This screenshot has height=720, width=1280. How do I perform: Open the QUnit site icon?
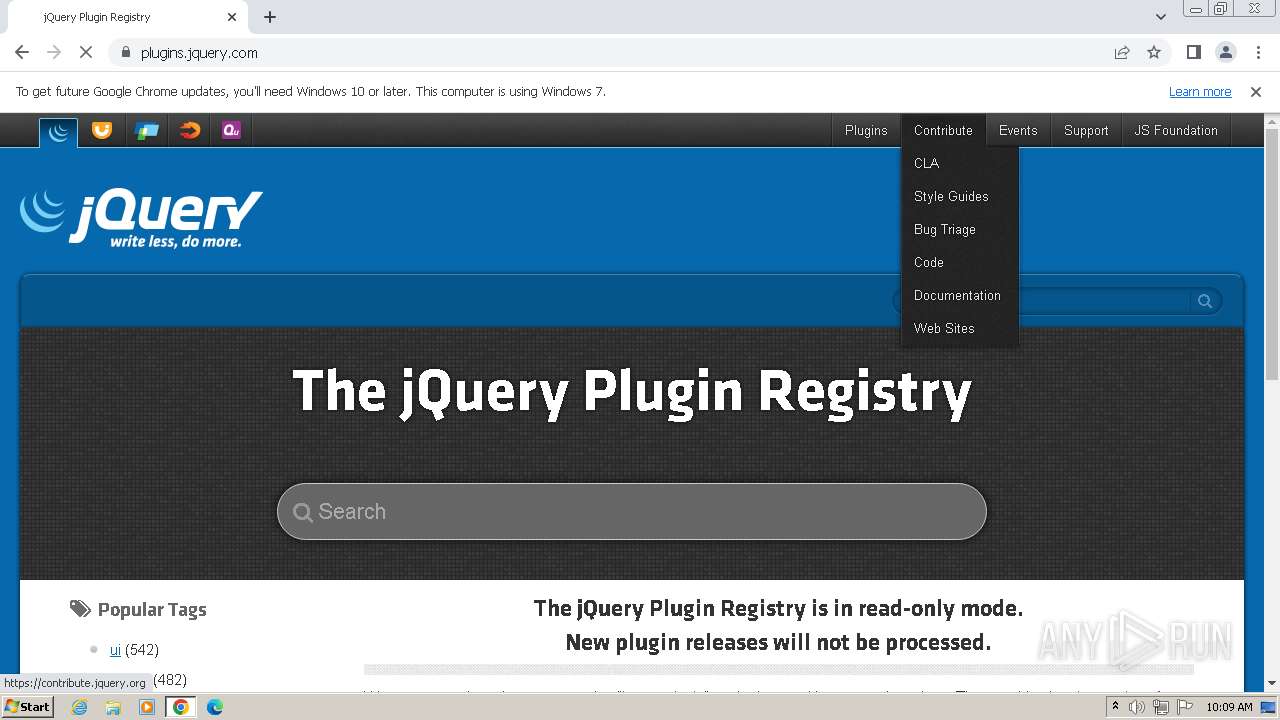[x=231, y=130]
